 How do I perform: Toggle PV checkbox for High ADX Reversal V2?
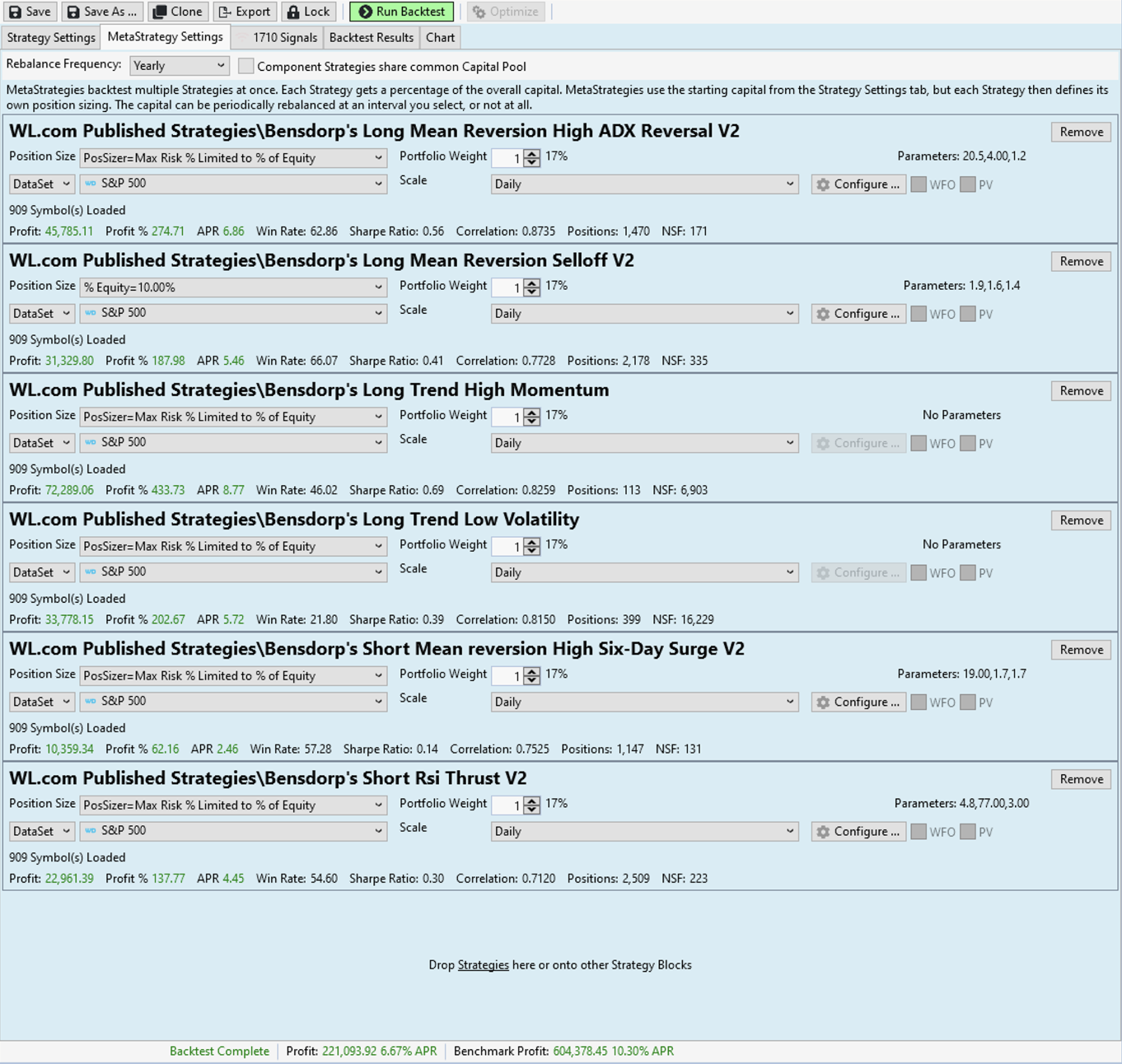968,184
